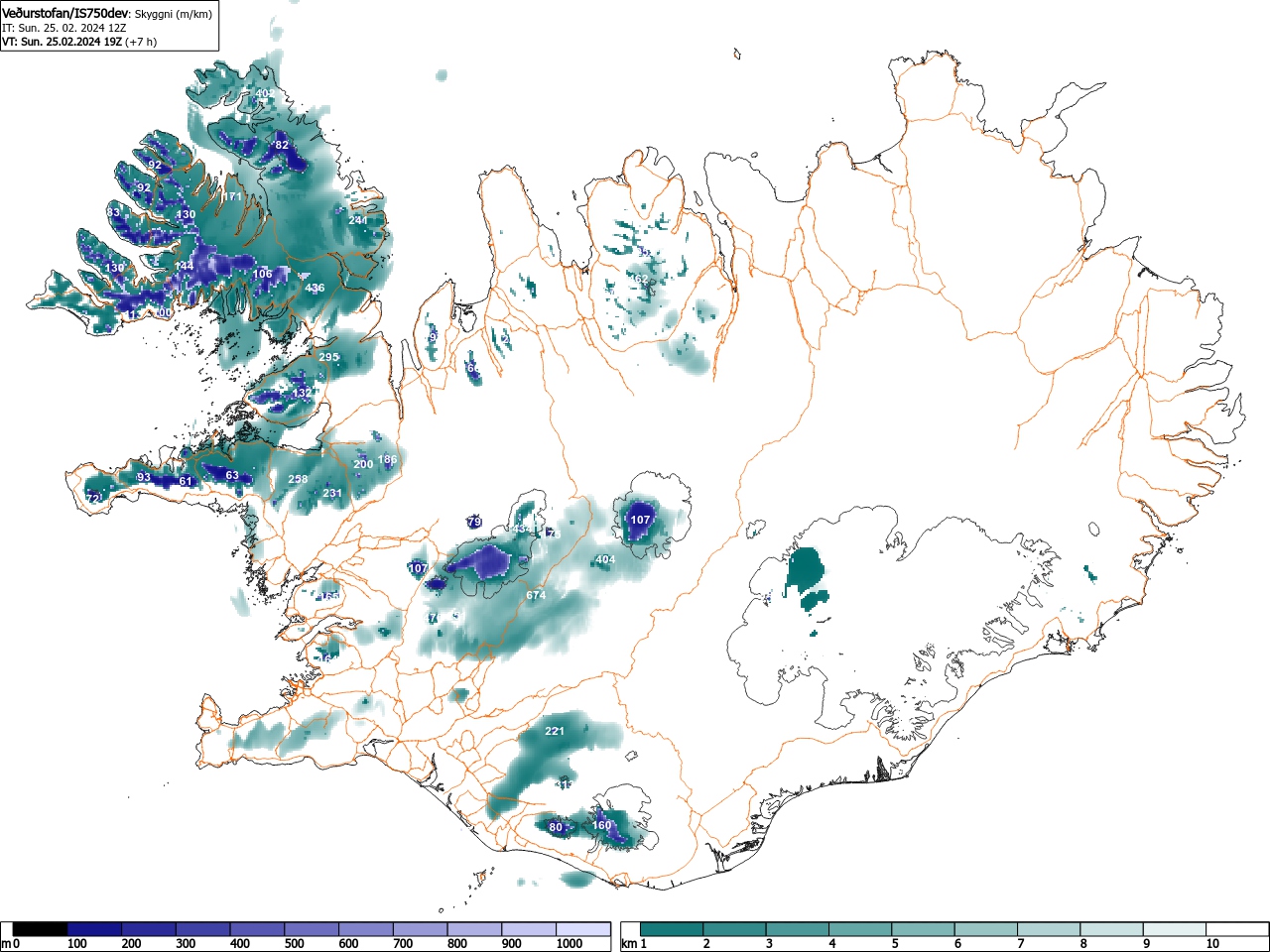Pick the 500–600 m purple legend segment
Image resolution: width=1270 pixels, height=952 pixels.
tap(312, 929)
